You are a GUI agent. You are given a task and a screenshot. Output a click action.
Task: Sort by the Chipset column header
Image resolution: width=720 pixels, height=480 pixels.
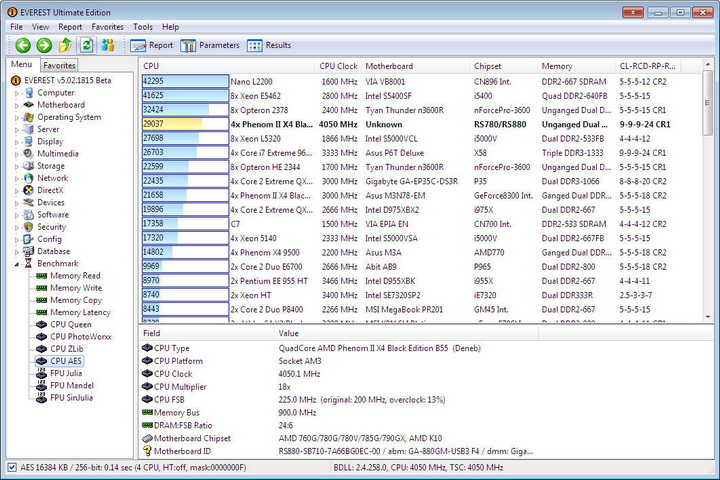[503, 66]
